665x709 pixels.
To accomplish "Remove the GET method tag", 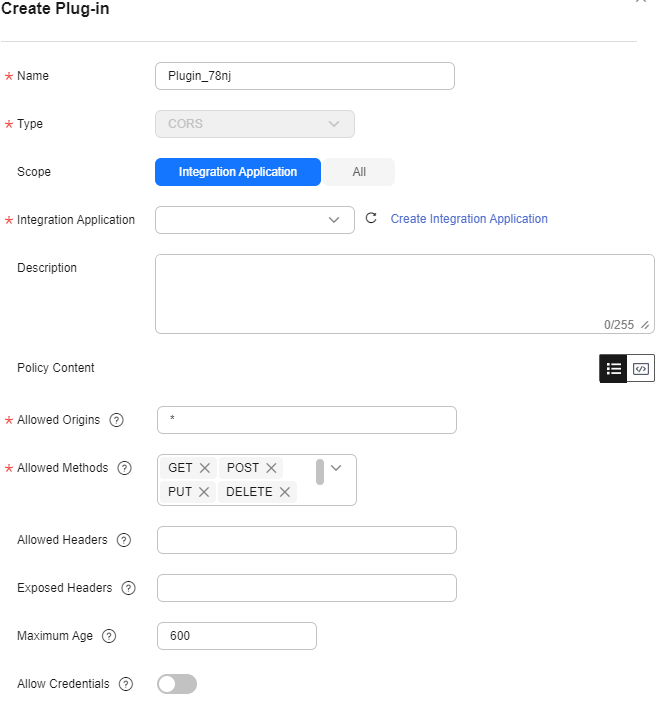I will tap(205, 468).
